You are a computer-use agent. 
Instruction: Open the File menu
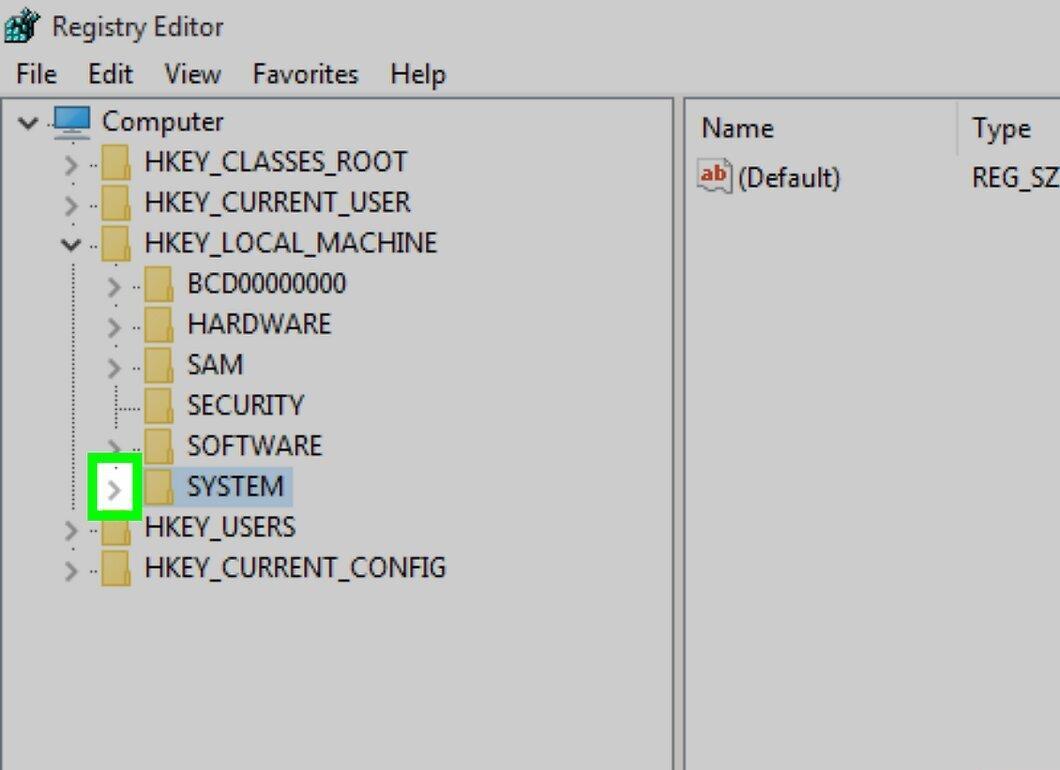pyautogui.click(x=37, y=74)
